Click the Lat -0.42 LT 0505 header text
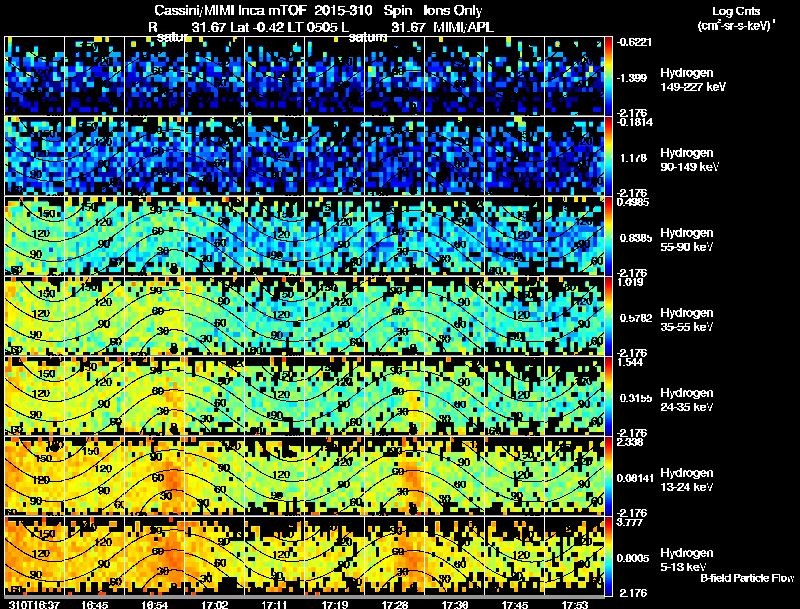 284,27
